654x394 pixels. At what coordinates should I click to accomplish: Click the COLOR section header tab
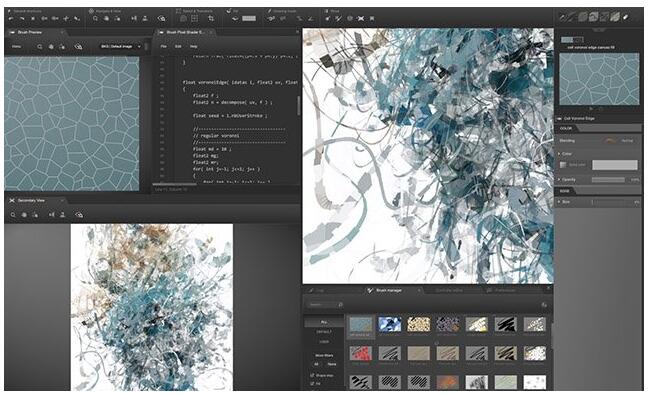coord(566,128)
